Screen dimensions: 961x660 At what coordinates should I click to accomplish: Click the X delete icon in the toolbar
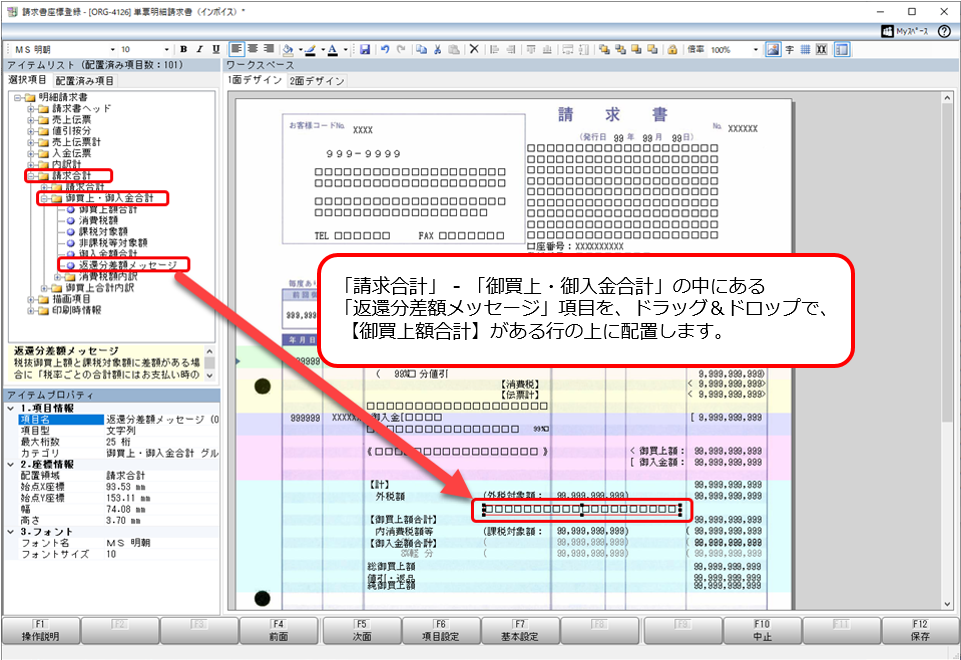pyautogui.click(x=474, y=50)
